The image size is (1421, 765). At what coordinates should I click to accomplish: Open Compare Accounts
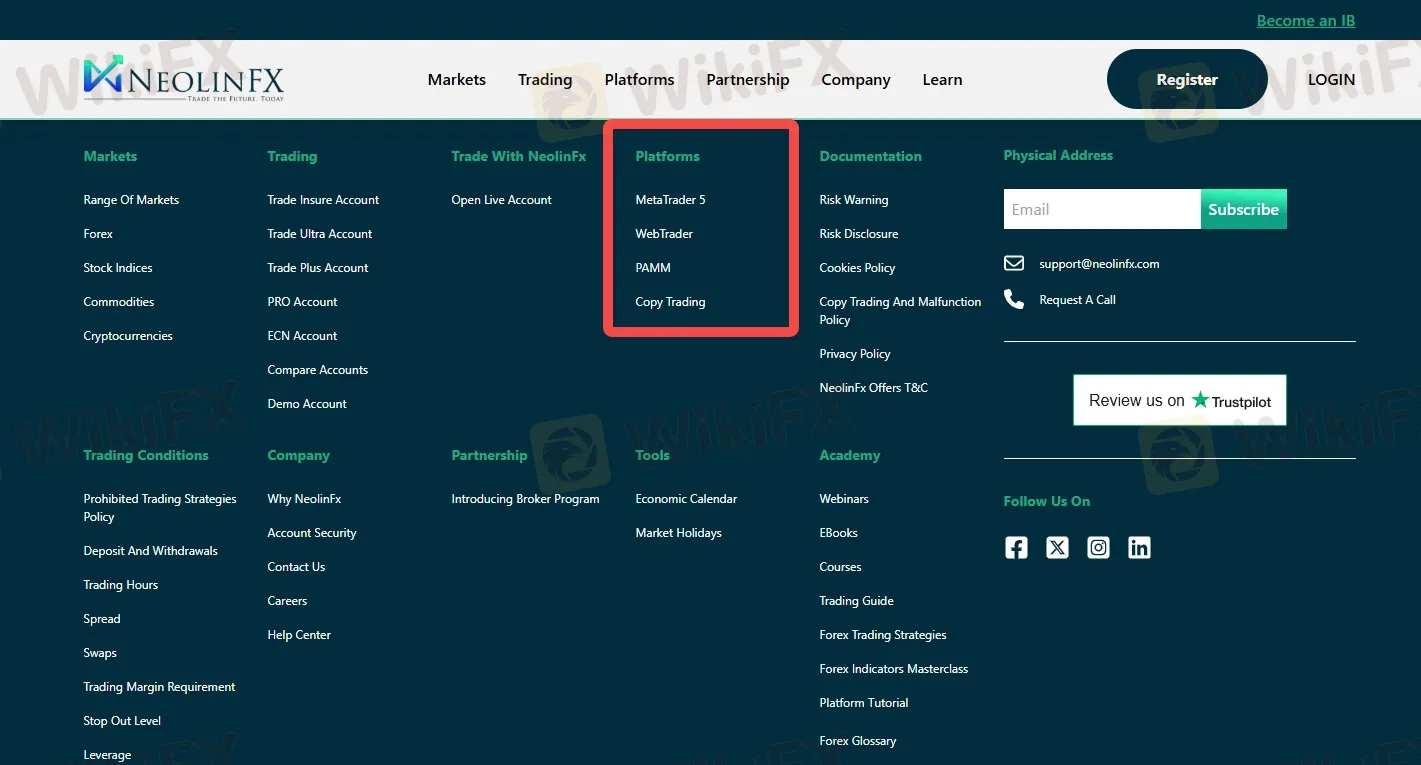[318, 370]
